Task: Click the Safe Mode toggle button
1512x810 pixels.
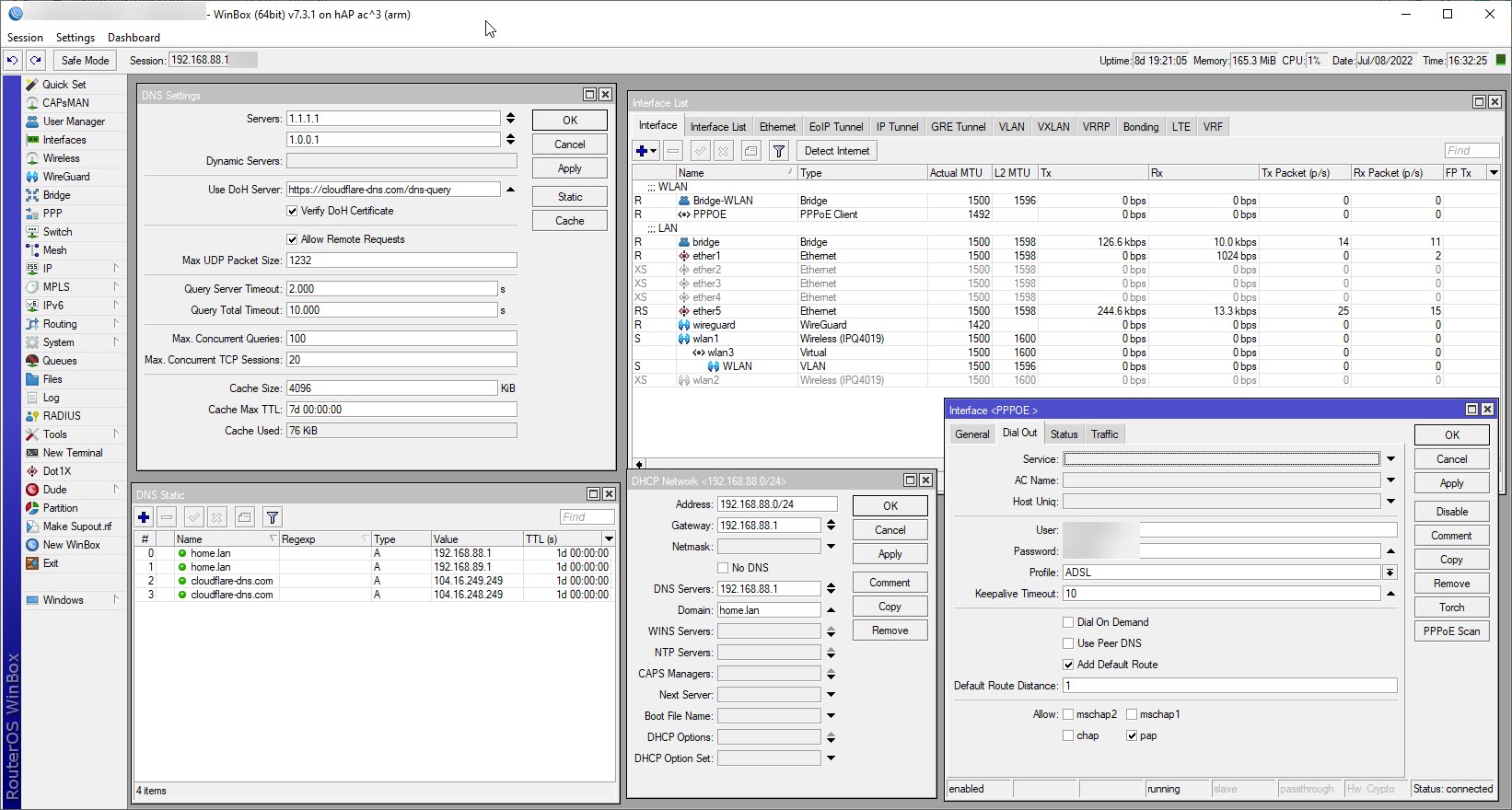Action: pos(85,60)
